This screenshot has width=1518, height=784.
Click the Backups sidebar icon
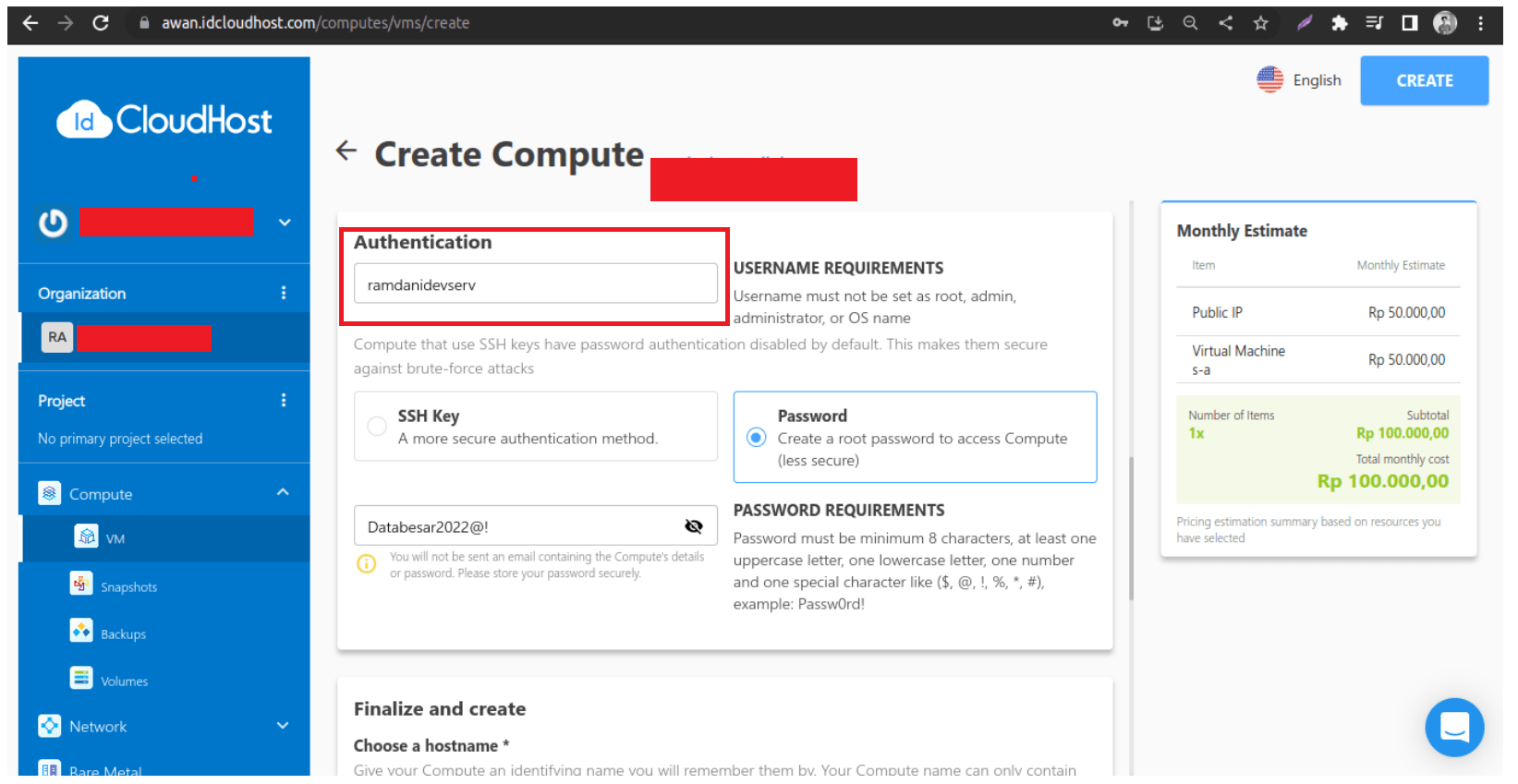pos(81,632)
